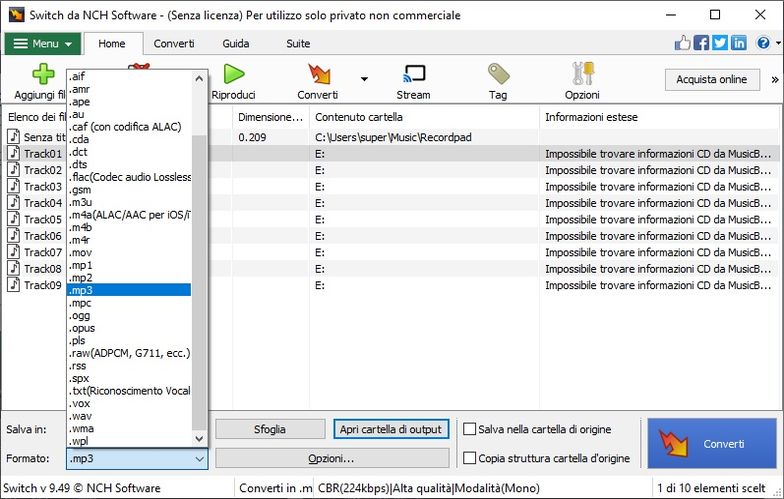Viewport: 784px width, 499px height.
Task: Switch to the Home tab
Action: [x=112, y=44]
